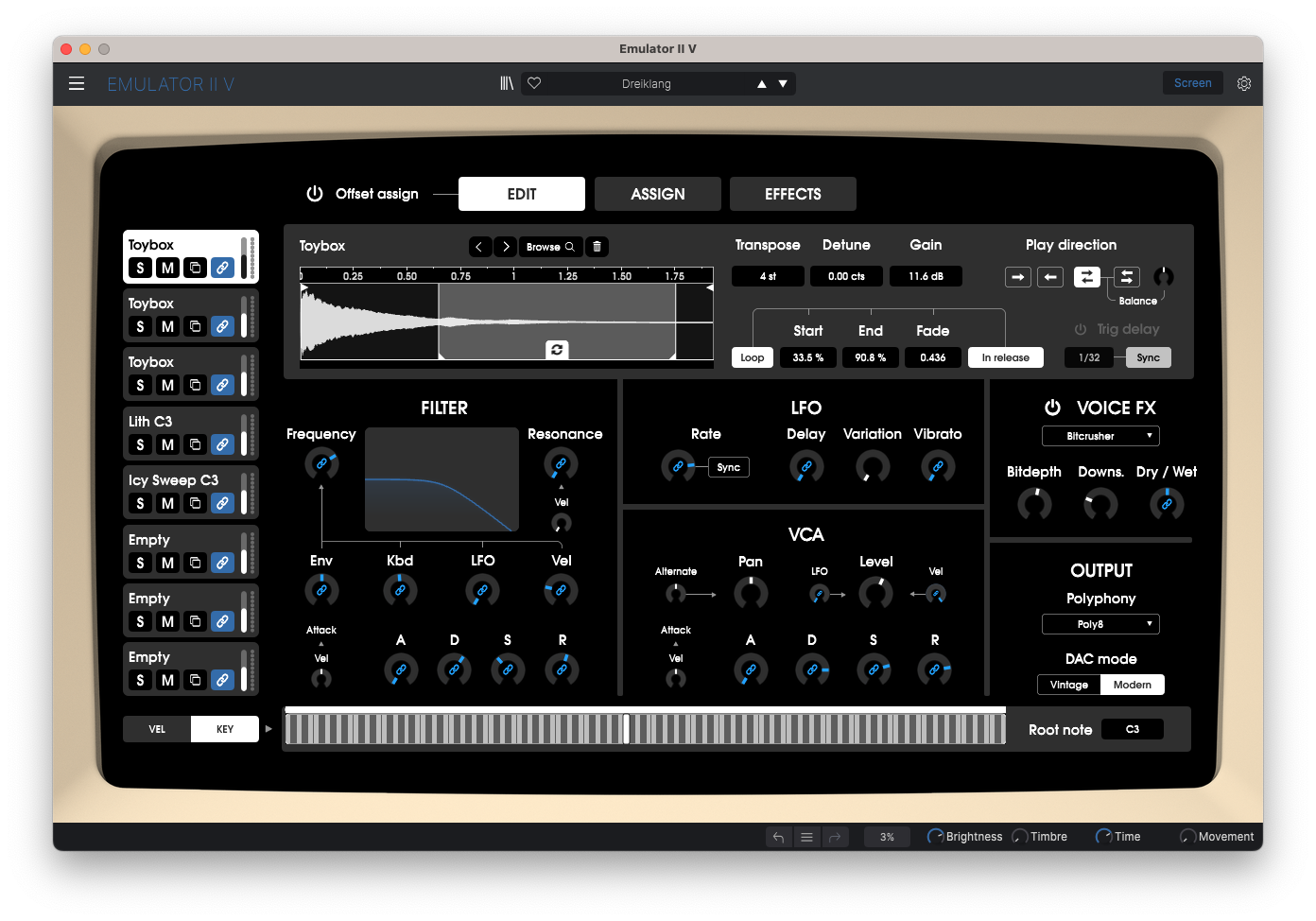Screen dimensions: 1316x921
Task: Select the selected forward-backward play direction
Action: point(1087,277)
